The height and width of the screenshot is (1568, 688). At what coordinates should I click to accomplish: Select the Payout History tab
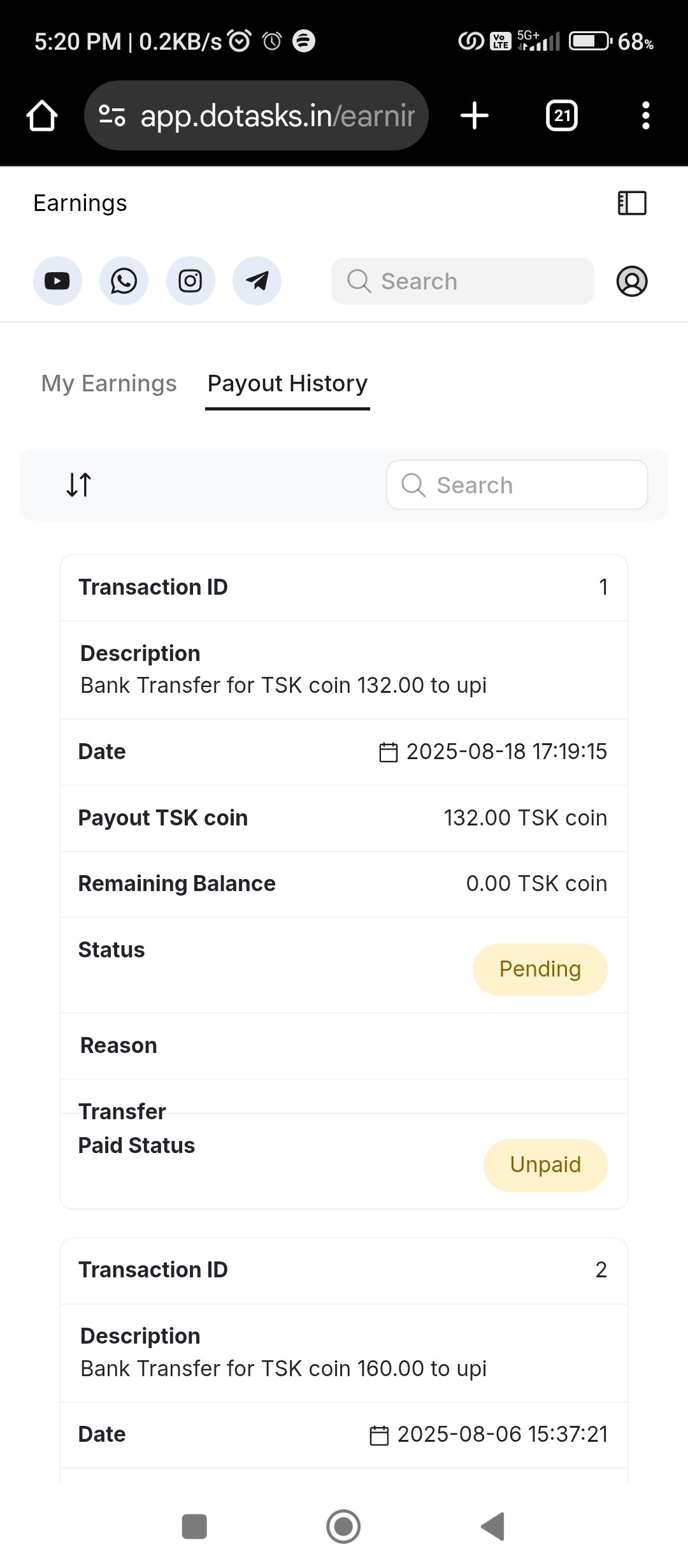(287, 384)
